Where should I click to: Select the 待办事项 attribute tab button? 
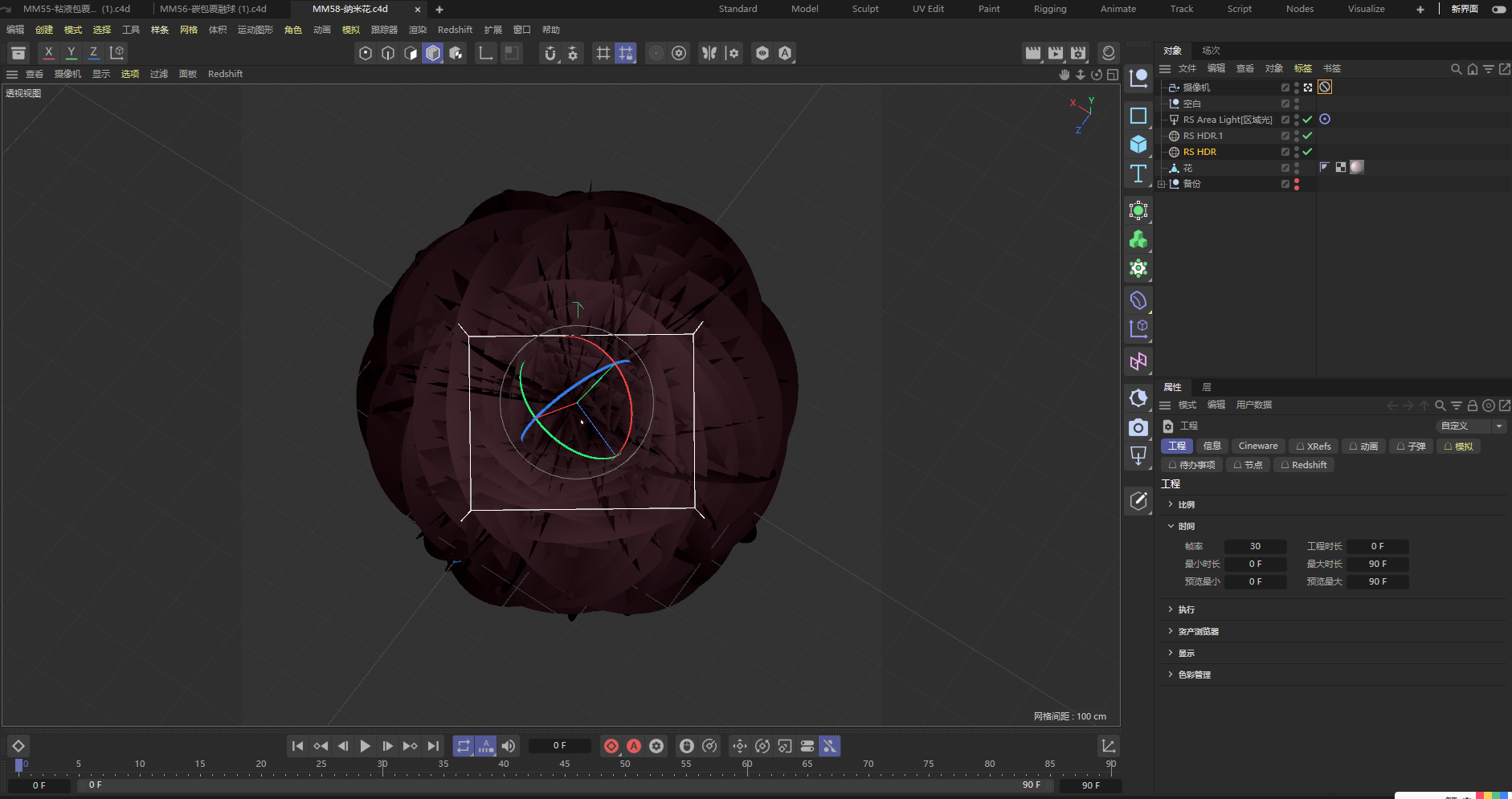click(x=1191, y=465)
